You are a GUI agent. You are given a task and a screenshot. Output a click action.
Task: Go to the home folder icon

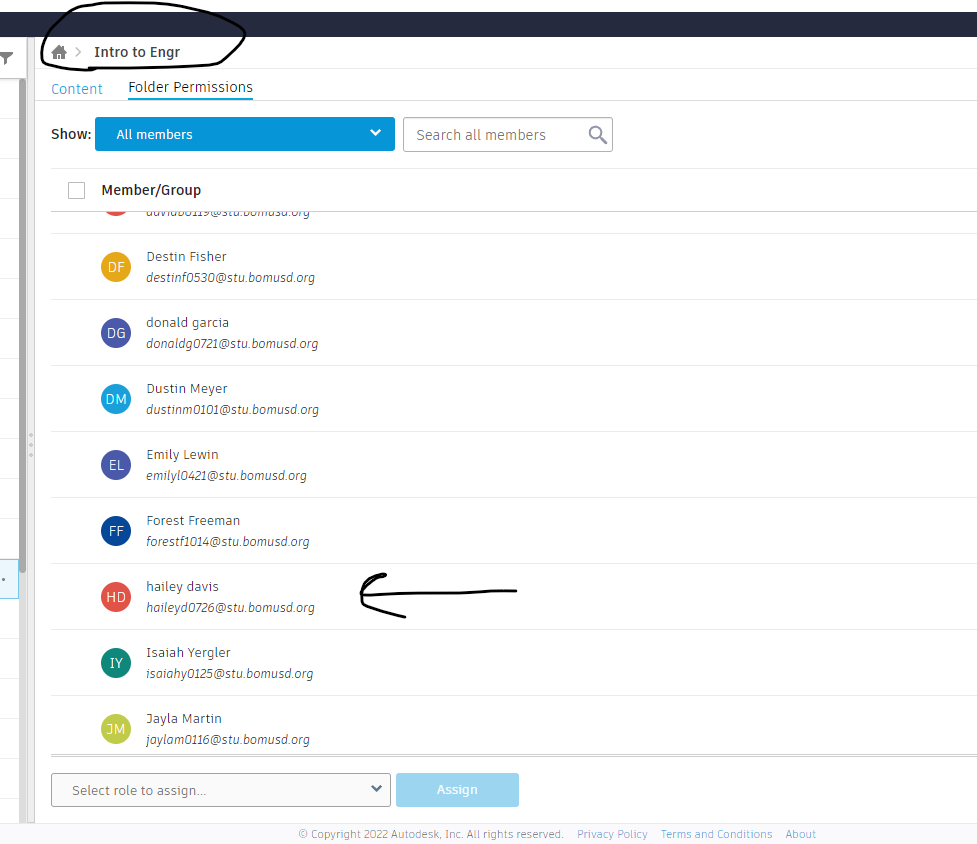coord(59,52)
